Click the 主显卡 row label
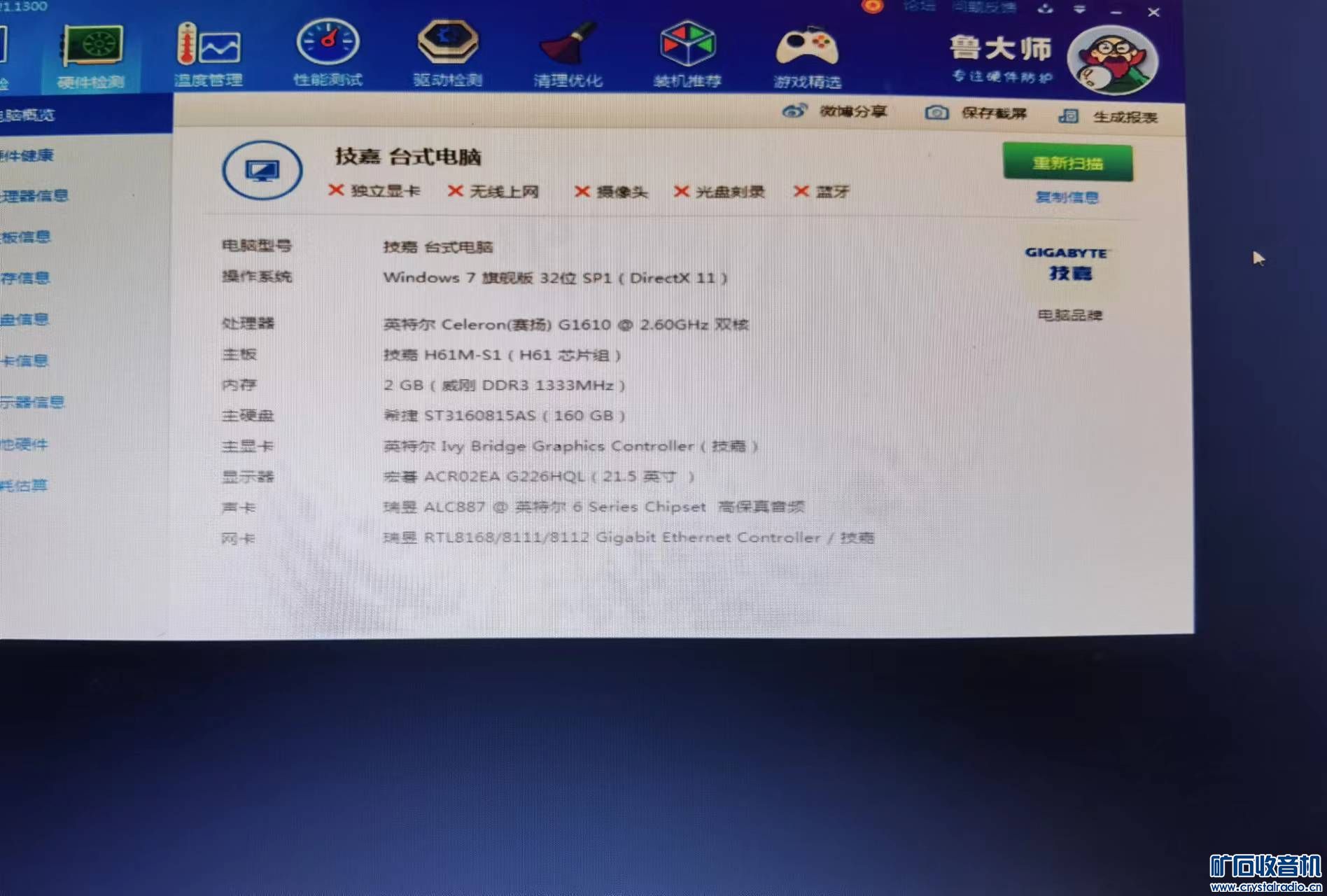Viewport: 1327px width, 896px height. tap(248, 446)
